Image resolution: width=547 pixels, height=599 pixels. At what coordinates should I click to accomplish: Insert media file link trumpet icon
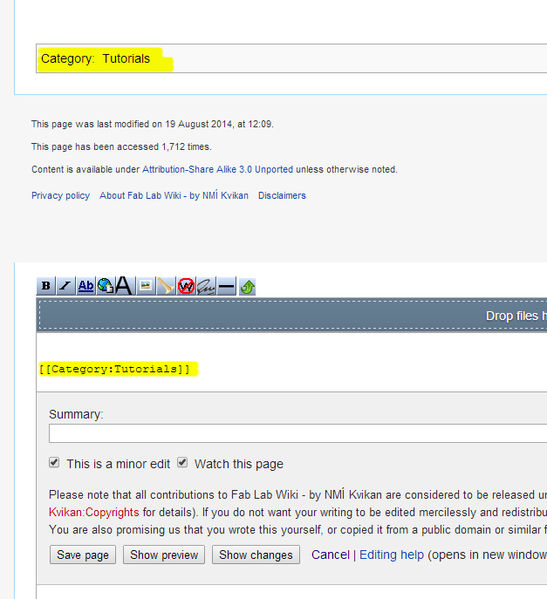click(x=165, y=286)
